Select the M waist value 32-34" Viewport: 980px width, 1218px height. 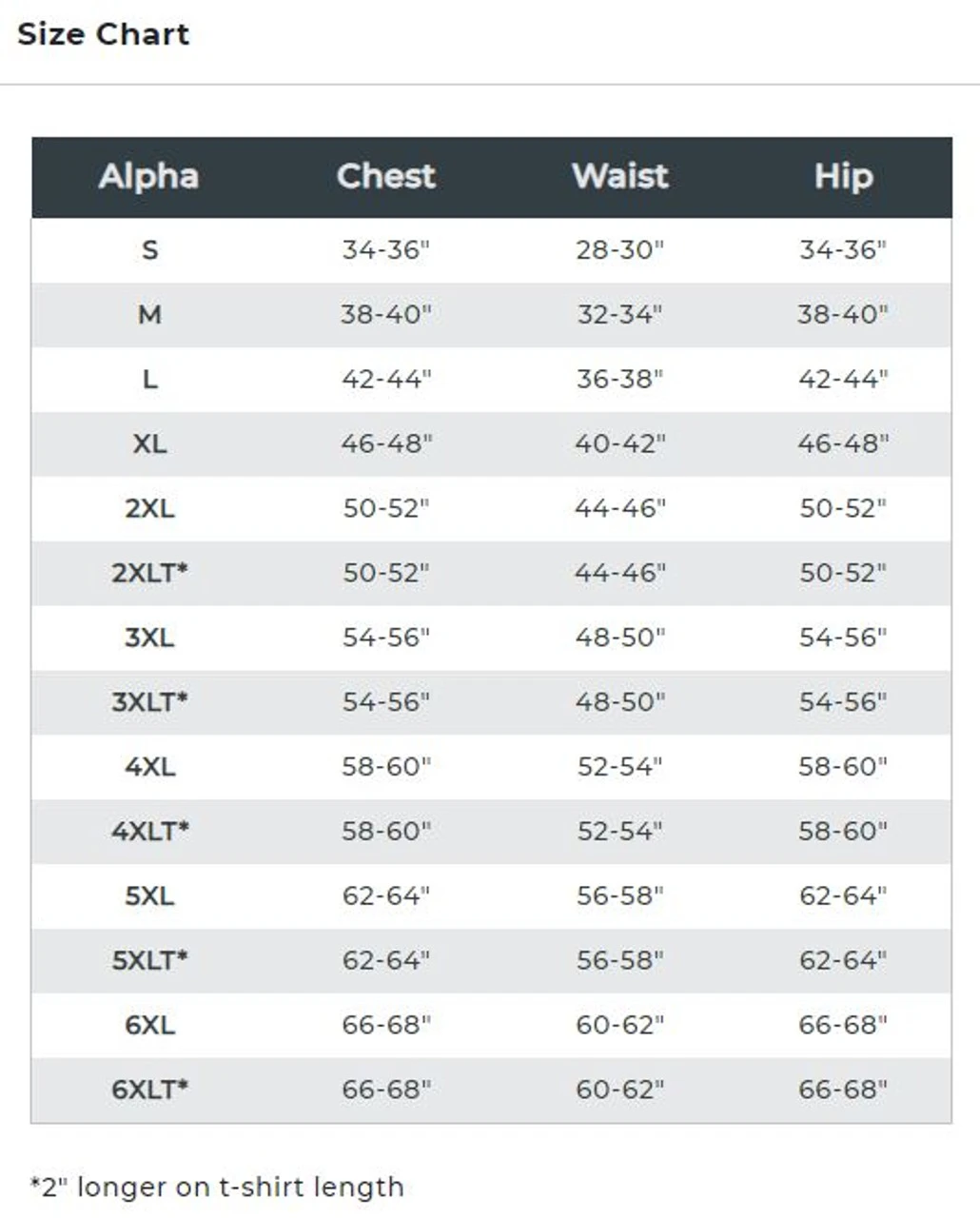[619, 315]
